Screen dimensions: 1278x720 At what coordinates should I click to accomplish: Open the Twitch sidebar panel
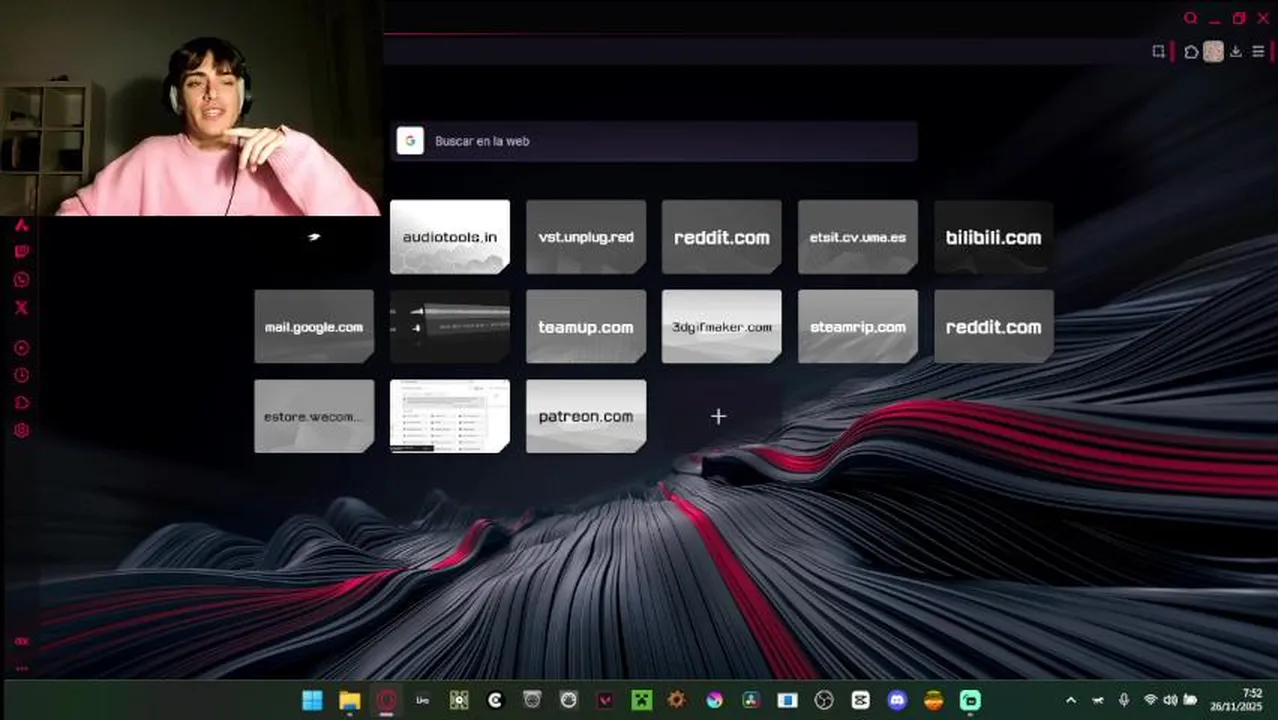pyautogui.click(x=21, y=252)
